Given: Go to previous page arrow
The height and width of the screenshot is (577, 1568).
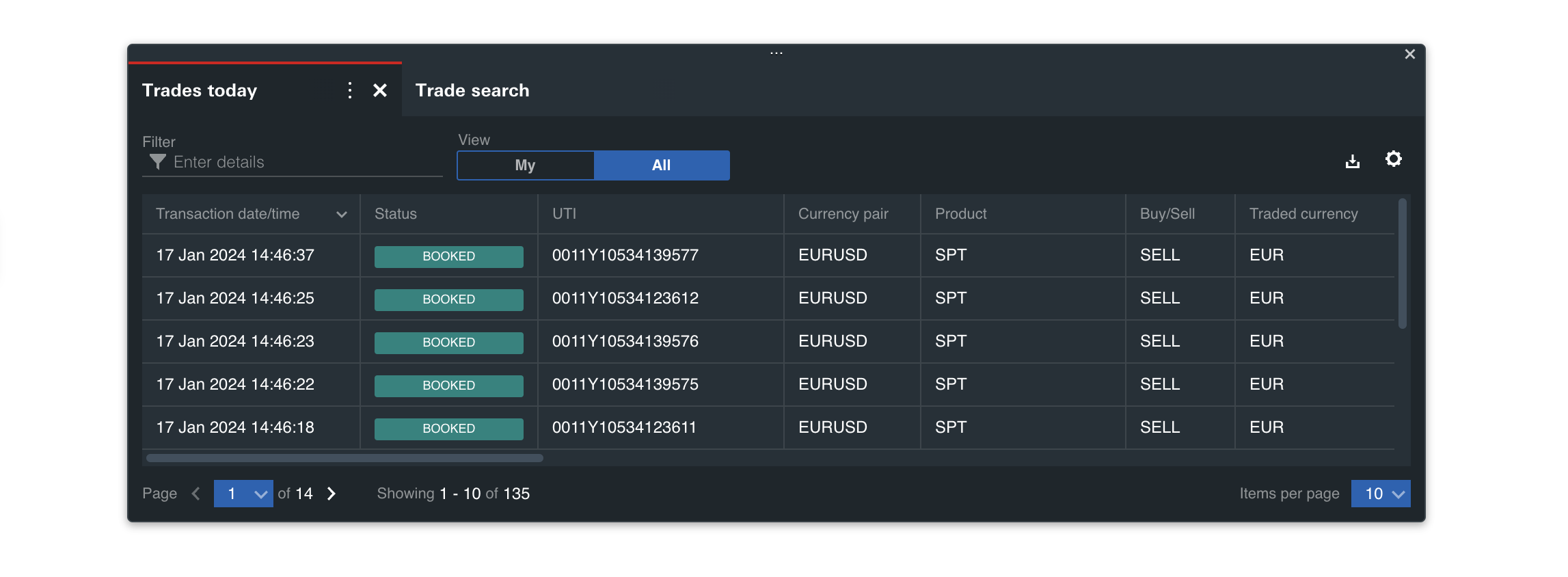Looking at the screenshot, I should tap(196, 494).
